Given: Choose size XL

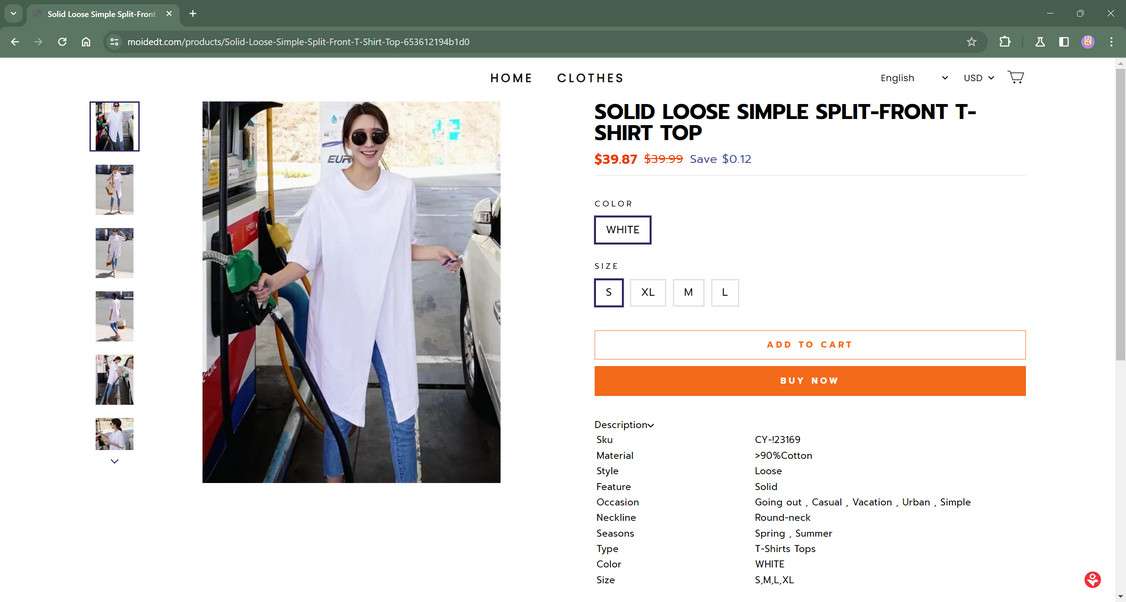Looking at the screenshot, I should point(648,293).
